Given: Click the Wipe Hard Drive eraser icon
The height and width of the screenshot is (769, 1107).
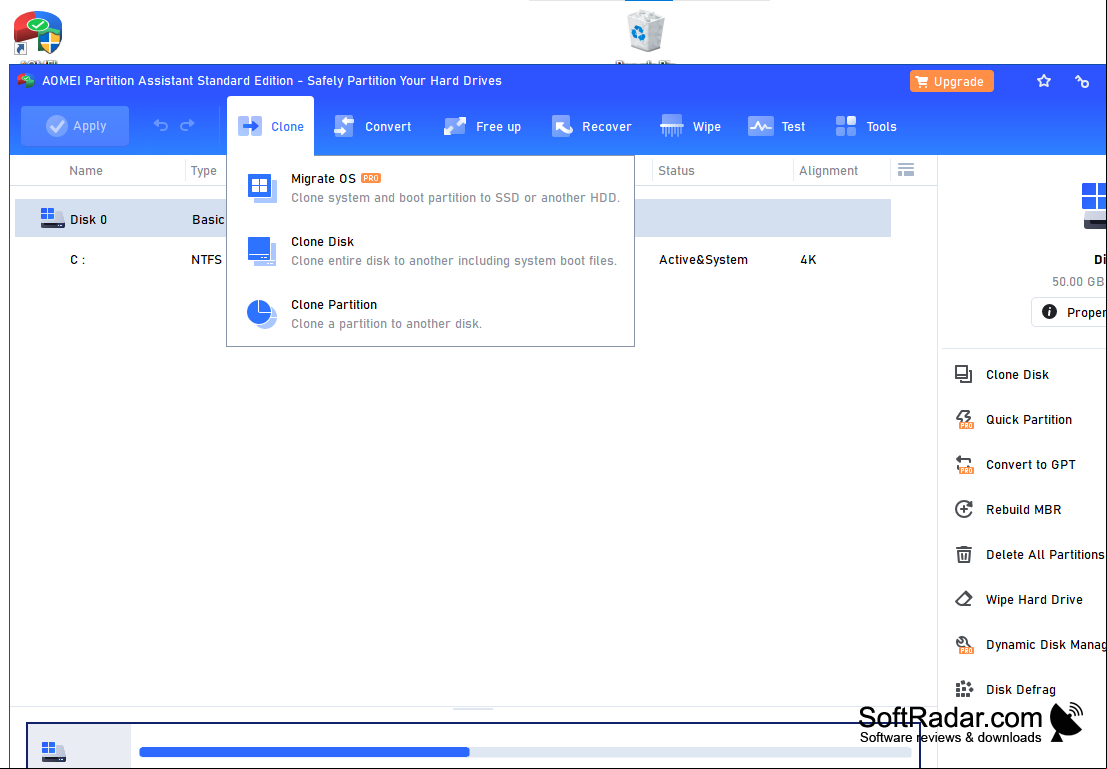Looking at the screenshot, I should 964,600.
